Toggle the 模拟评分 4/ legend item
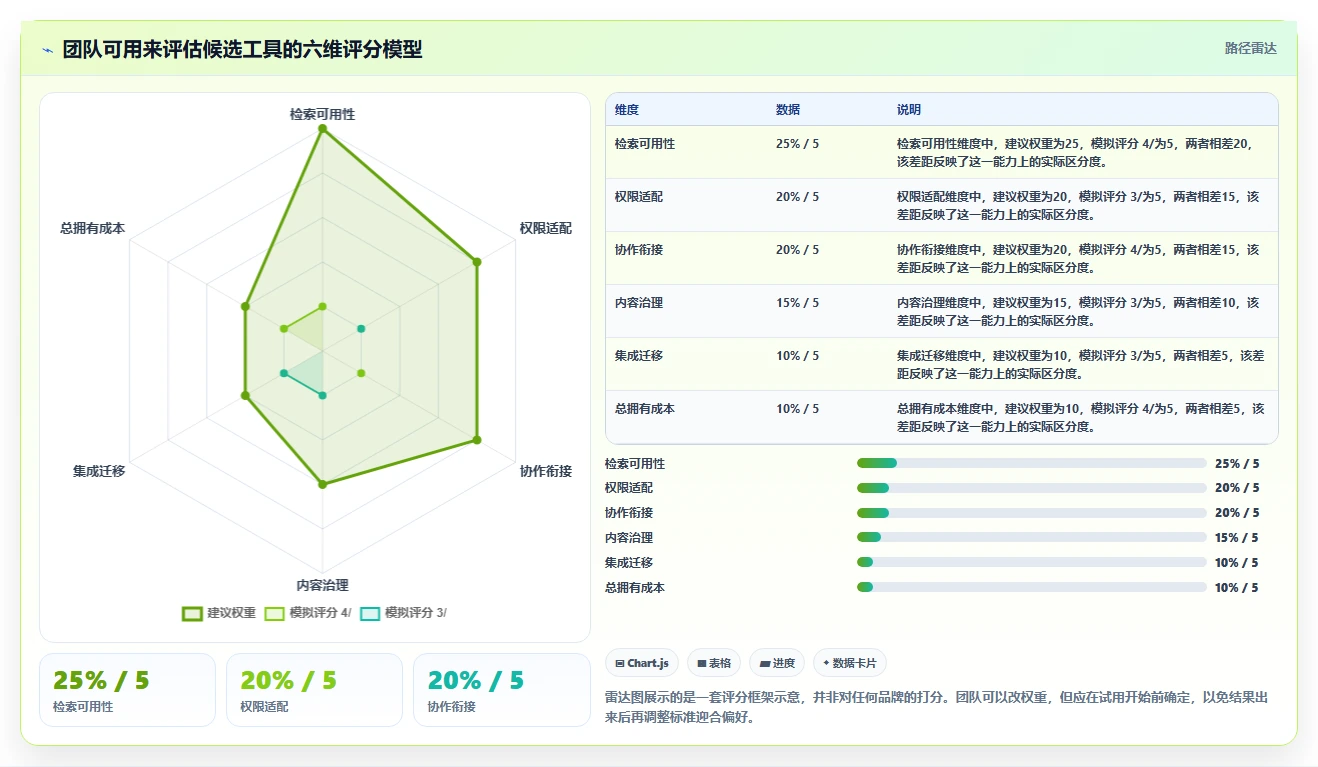Screen dimensions: 1318x767 point(308,613)
